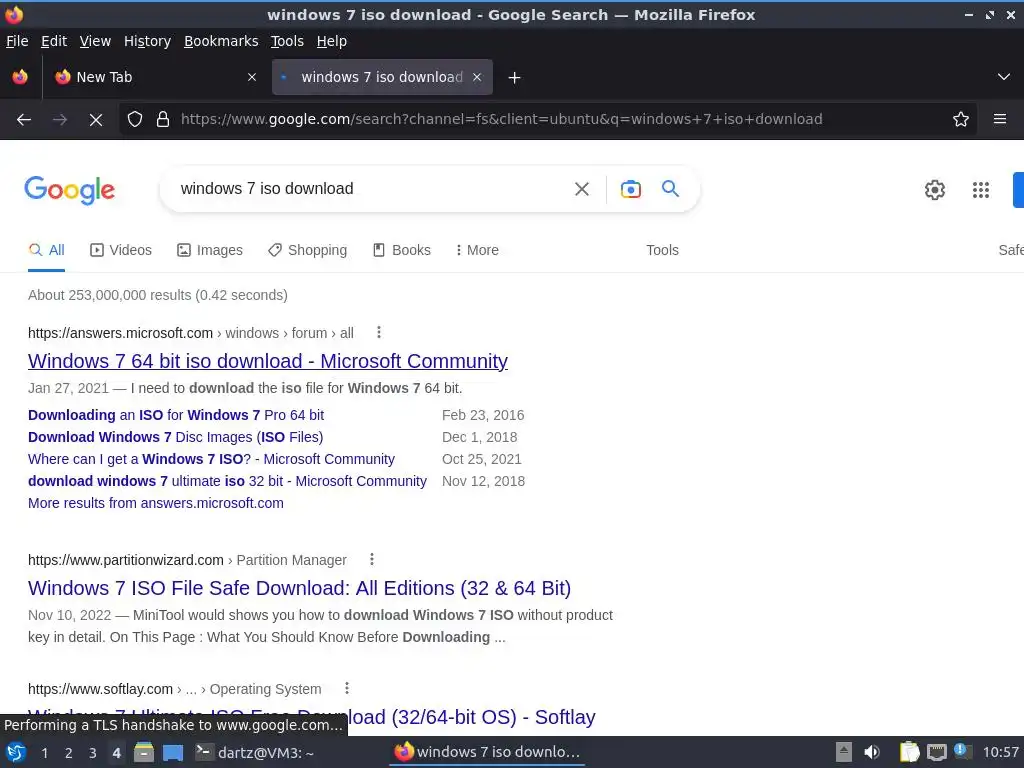Open options dots next to partitionwizard.com result
The width and height of the screenshot is (1024, 768).
pos(372,560)
